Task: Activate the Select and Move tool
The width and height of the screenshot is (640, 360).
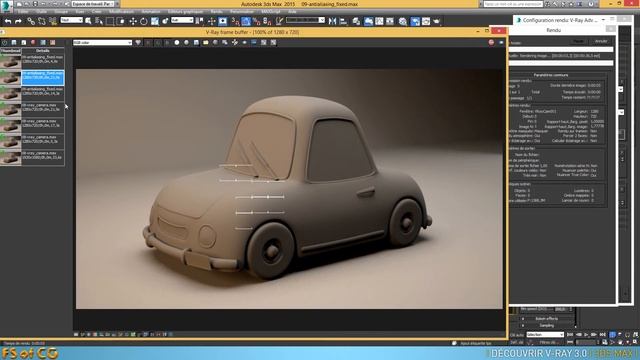Action: tap(133, 21)
